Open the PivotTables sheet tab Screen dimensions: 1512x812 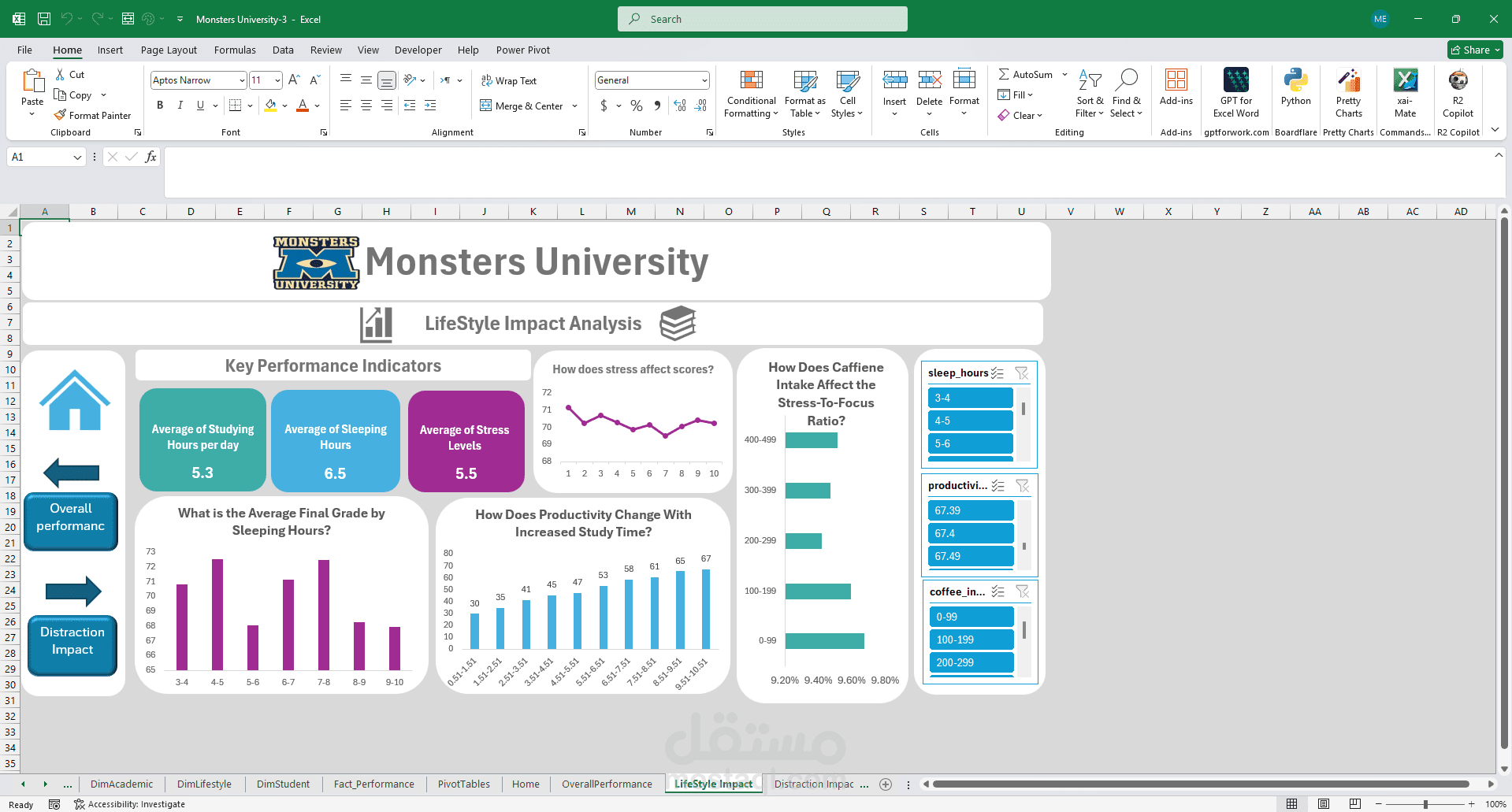[x=463, y=784]
